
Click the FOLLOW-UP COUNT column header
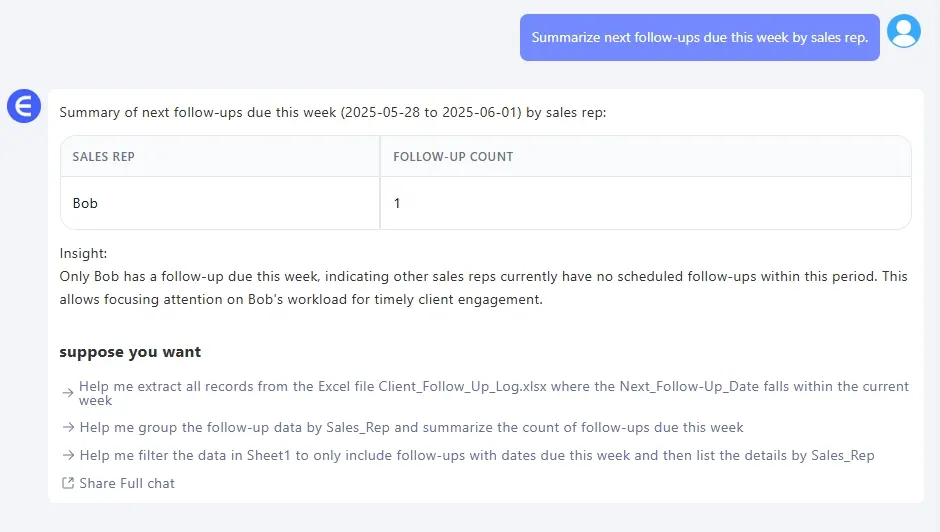pyautogui.click(x=453, y=157)
